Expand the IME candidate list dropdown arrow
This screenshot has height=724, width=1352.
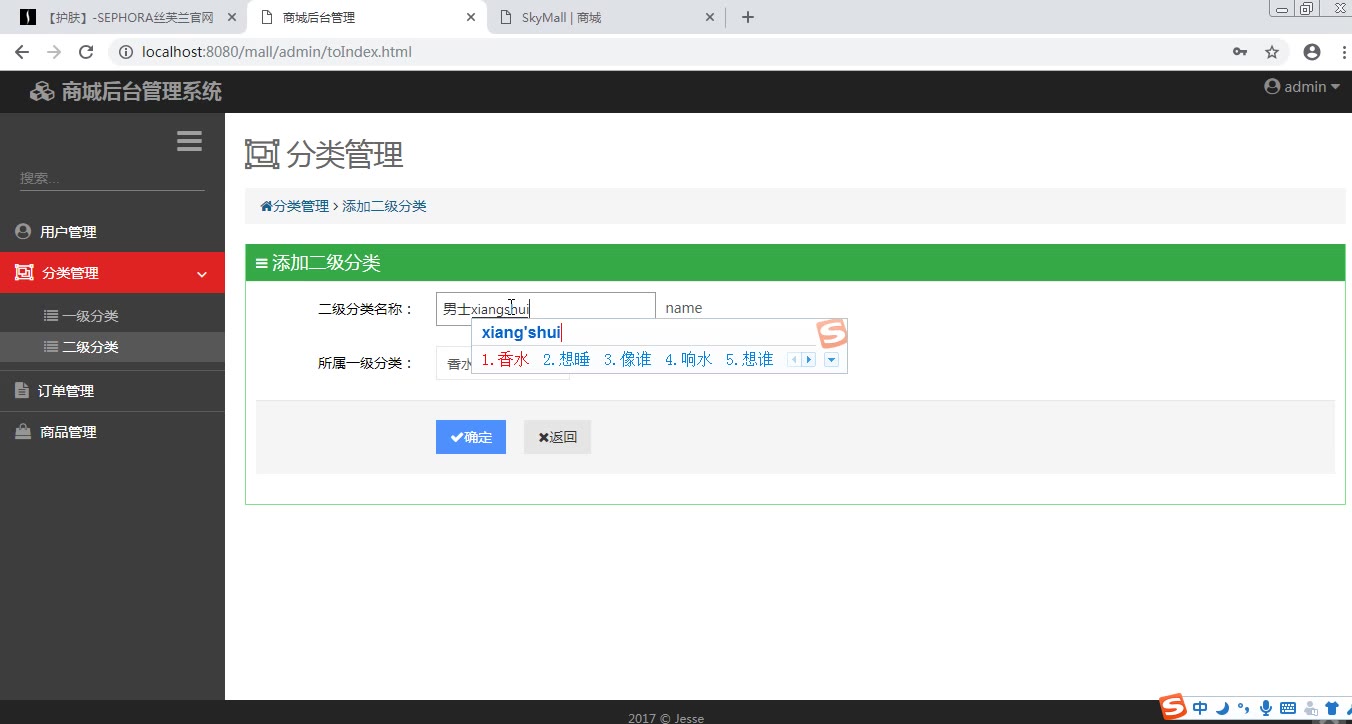tap(831, 360)
